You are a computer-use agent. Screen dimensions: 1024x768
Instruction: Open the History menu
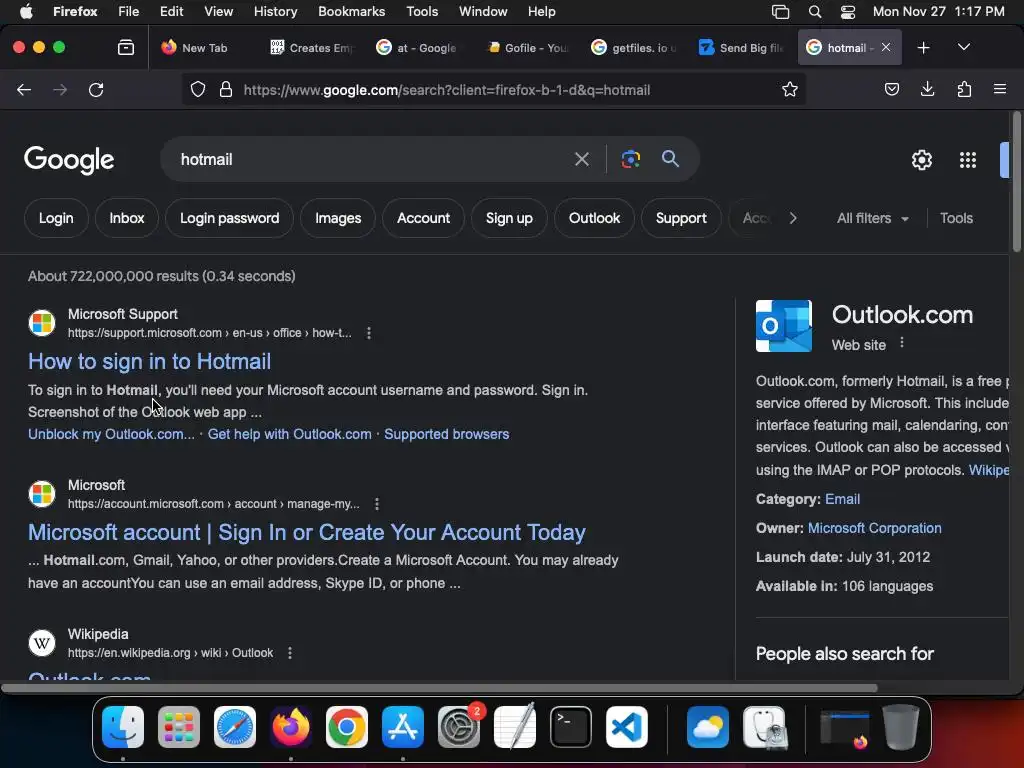tap(275, 12)
